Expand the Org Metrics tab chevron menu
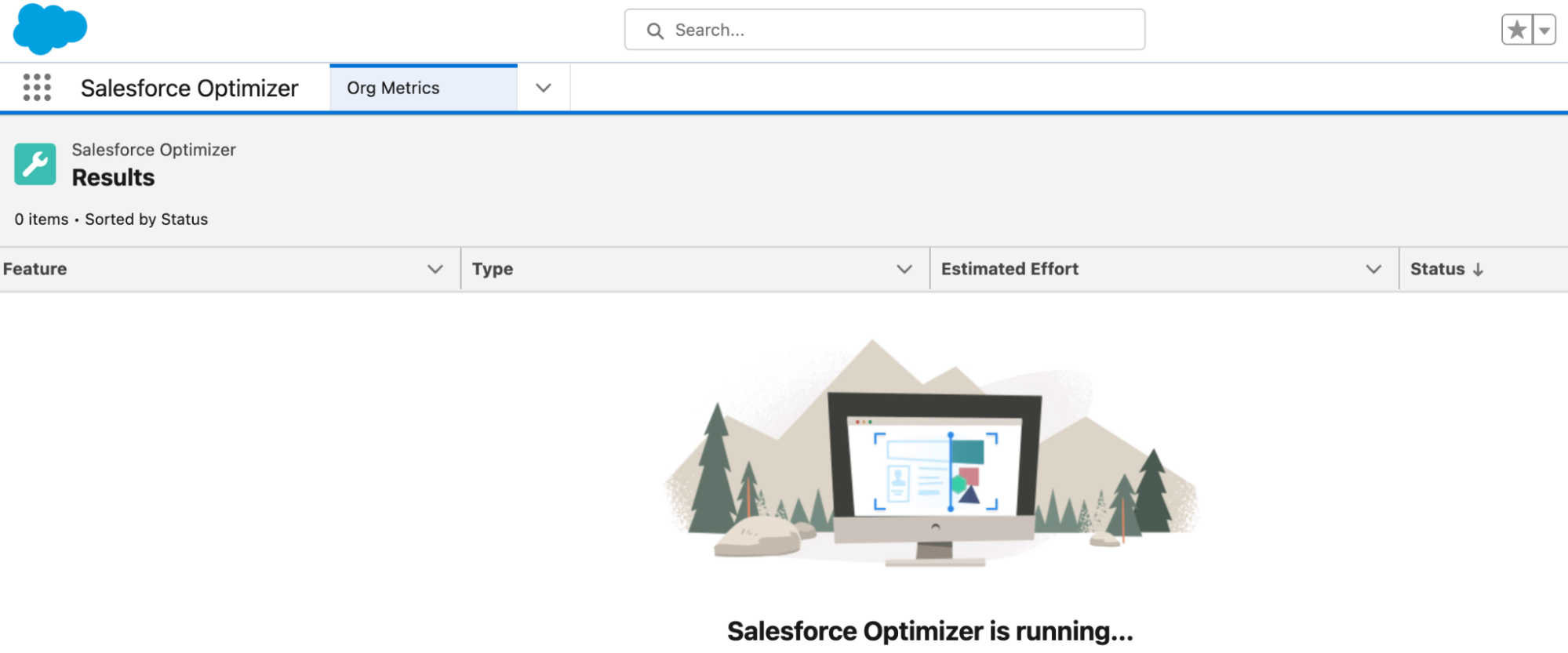1568x653 pixels. (x=544, y=88)
